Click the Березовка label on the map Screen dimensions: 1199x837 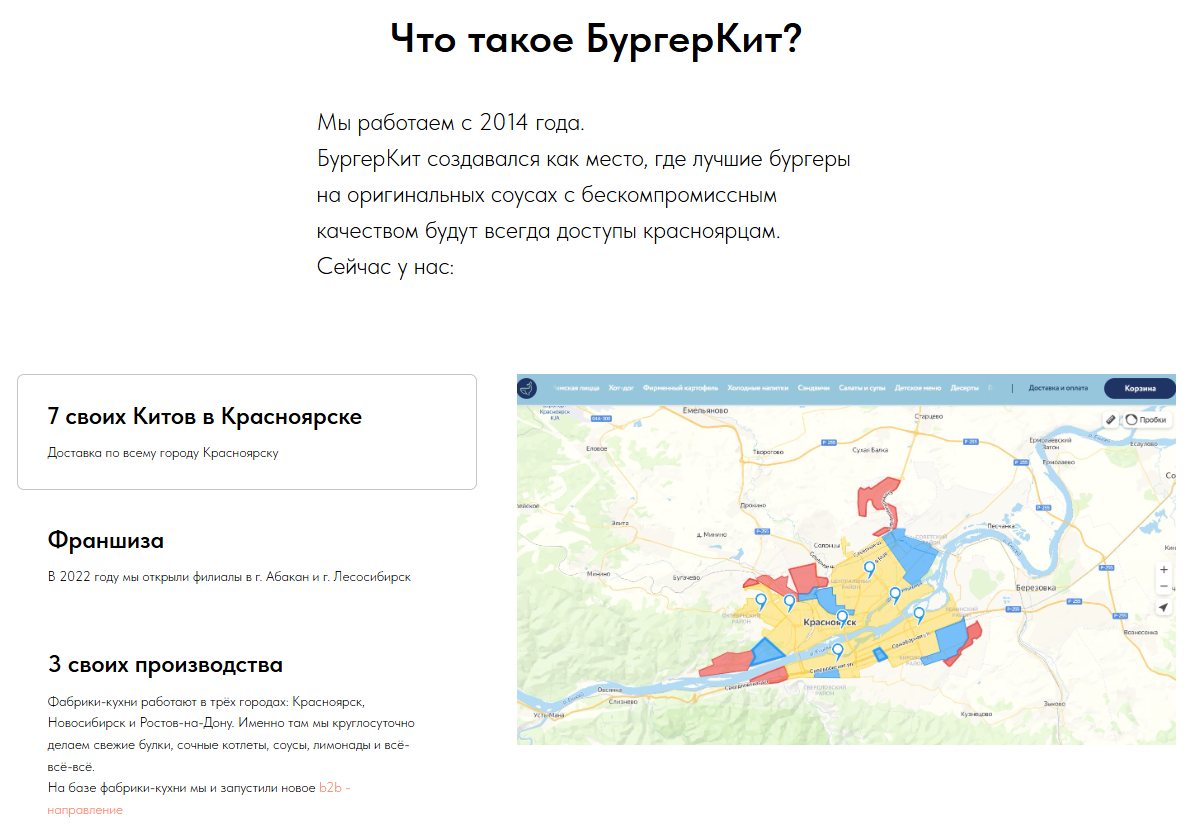[x=1036, y=588]
